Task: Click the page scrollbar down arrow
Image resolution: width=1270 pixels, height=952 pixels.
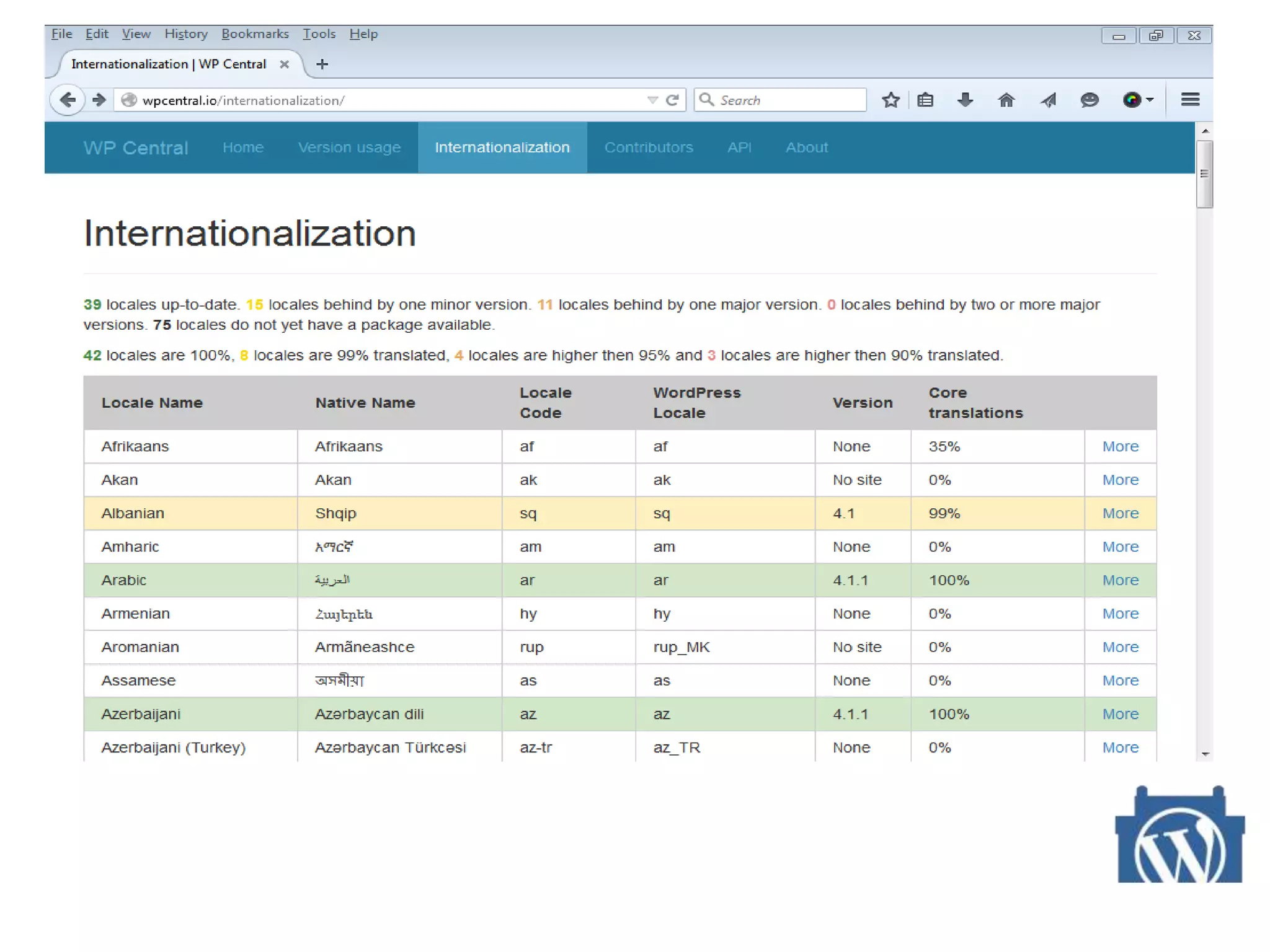Action: (x=1205, y=754)
